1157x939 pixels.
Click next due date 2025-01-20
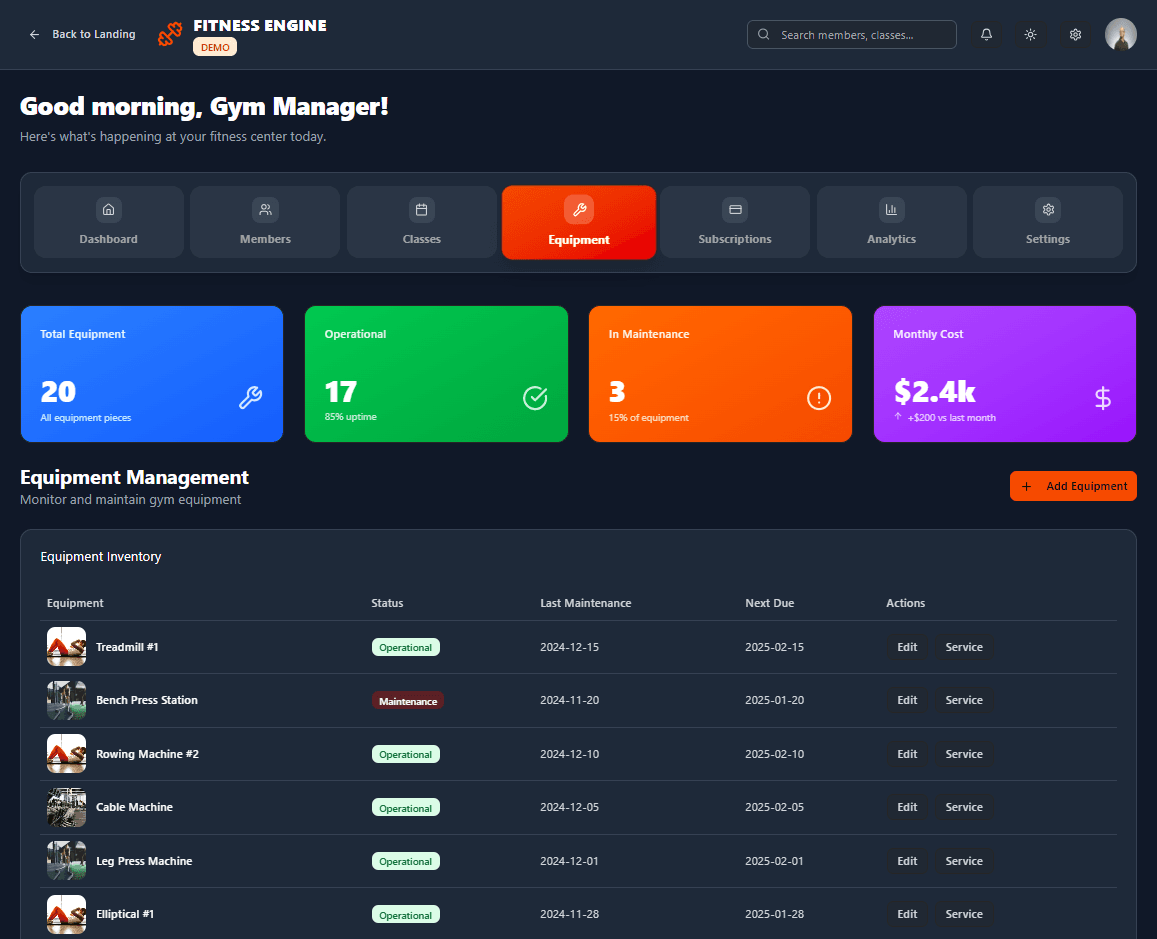(x=774, y=700)
